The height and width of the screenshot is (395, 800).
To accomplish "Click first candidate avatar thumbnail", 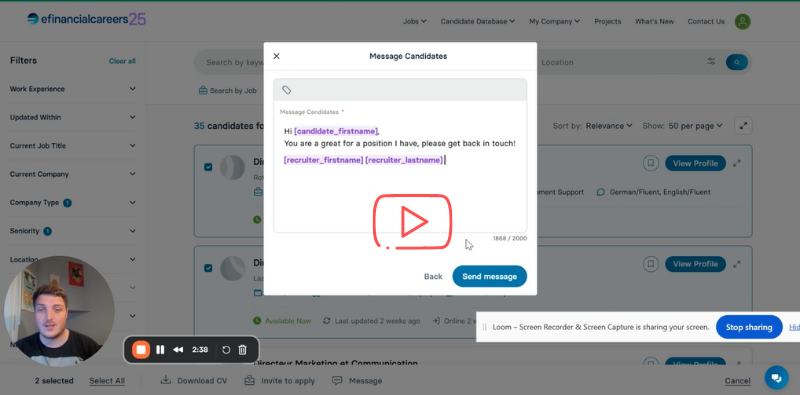I will click(233, 167).
